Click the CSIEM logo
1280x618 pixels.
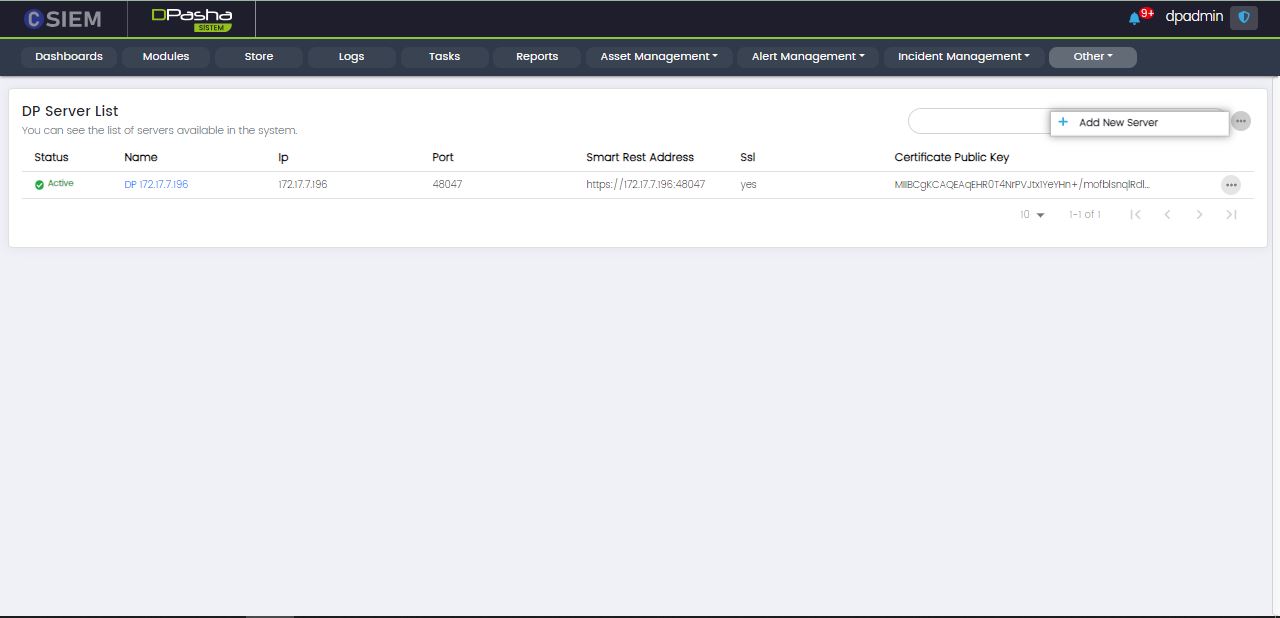pos(63,19)
